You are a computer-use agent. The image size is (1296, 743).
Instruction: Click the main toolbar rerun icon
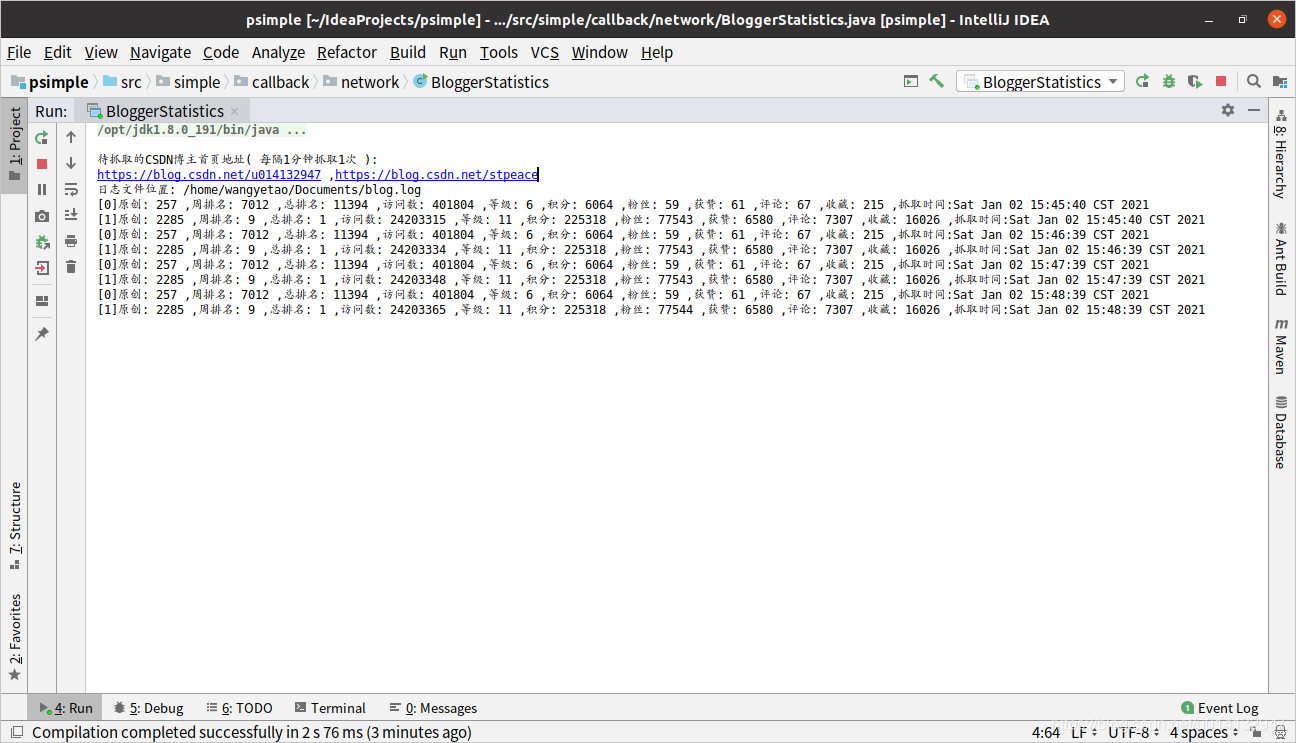pyautogui.click(x=1142, y=82)
